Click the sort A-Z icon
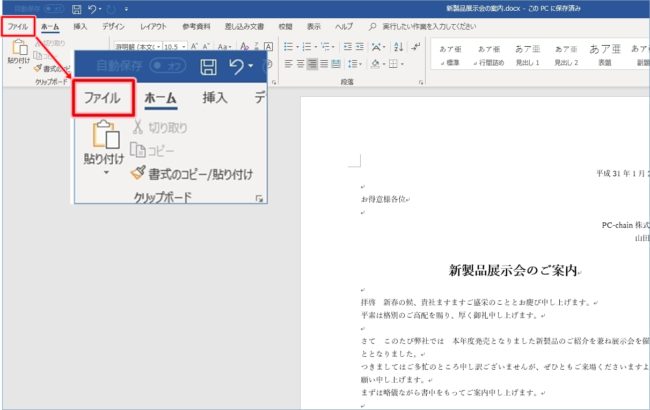 (x=398, y=46)
